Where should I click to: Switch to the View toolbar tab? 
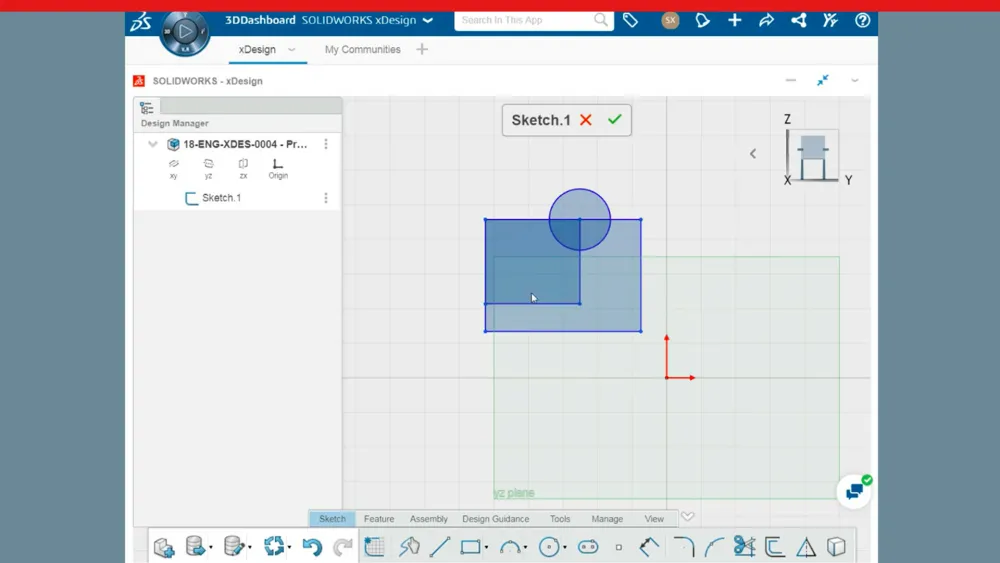[x=654, y=519]
